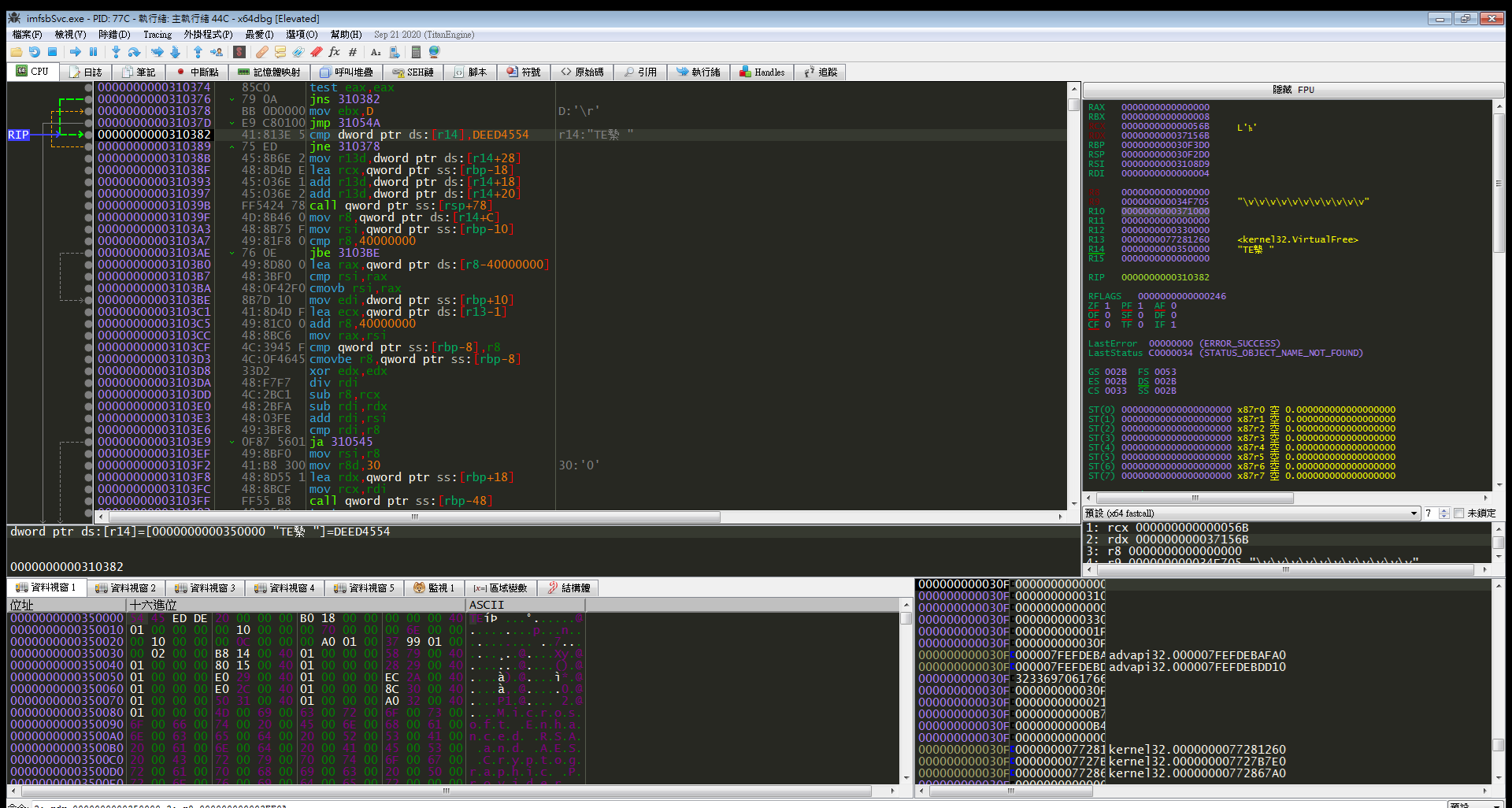Open Scylla with the red S icon

pyautogui.click(x=239, y=52)
